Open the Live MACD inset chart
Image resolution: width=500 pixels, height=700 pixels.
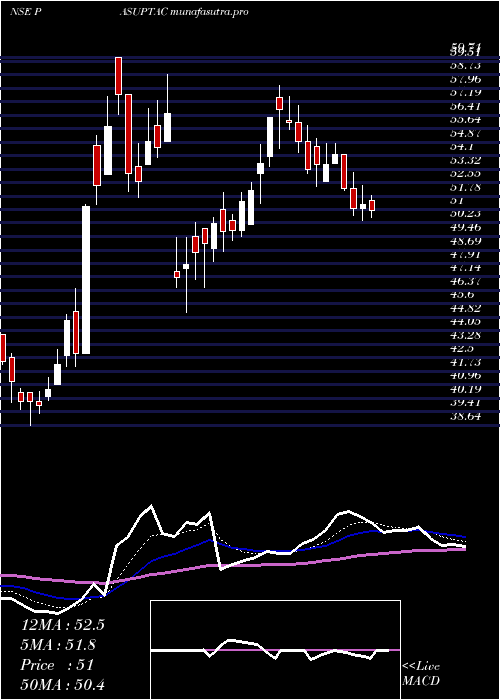[x=275, y=650]
